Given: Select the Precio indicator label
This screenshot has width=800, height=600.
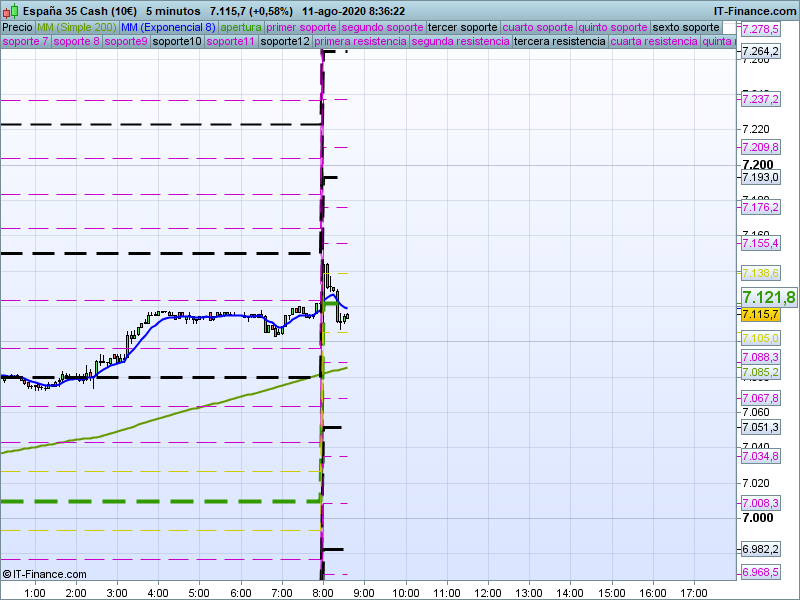Looking at the screenshot, I should (17, 27).
